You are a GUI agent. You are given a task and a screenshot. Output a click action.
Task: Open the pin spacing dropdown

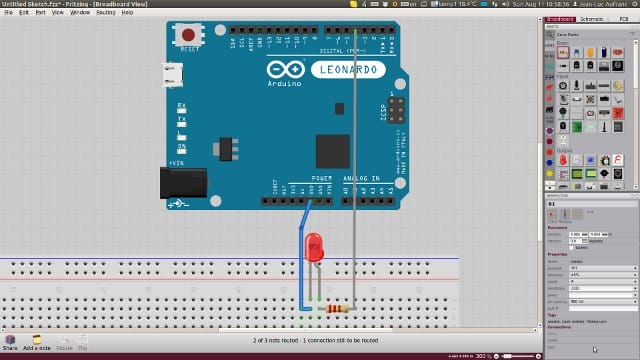(x=603, y=302)
